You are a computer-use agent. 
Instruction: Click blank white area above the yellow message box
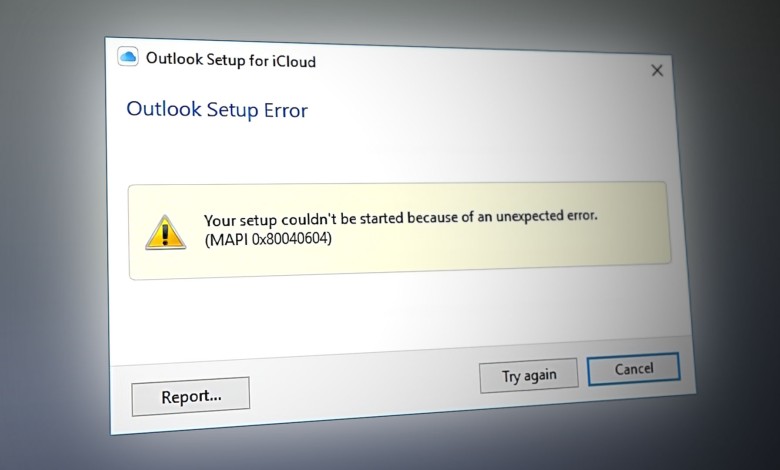400,150
